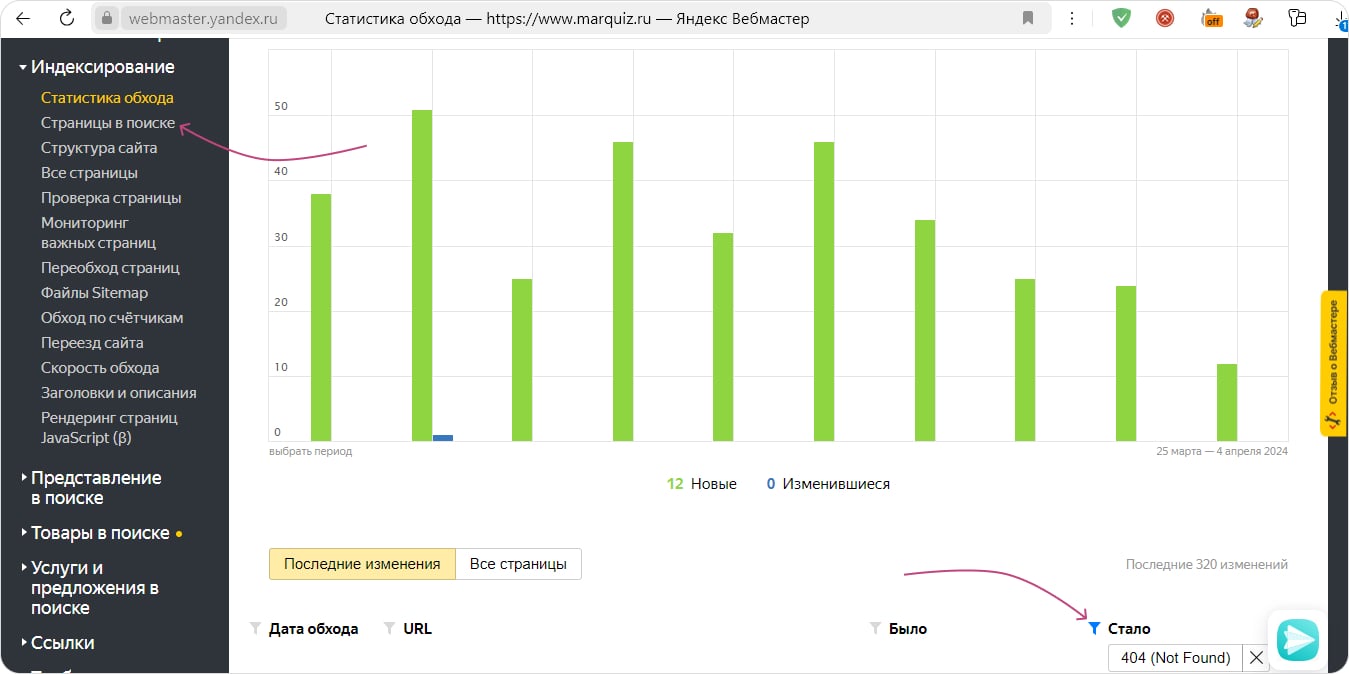Click the filter icon beside URL column
Screen dimensions: 1349x674
point(390,629)
